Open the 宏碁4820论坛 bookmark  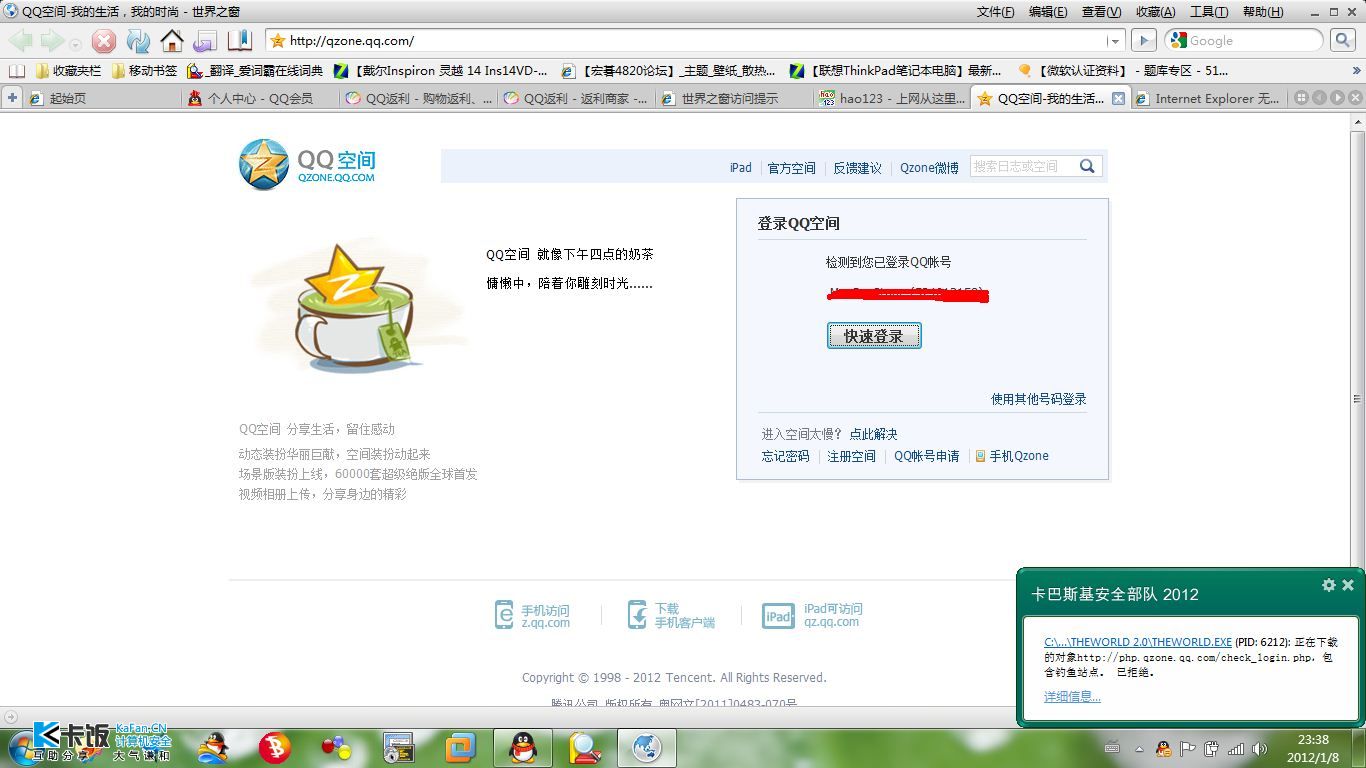[668, 71]
